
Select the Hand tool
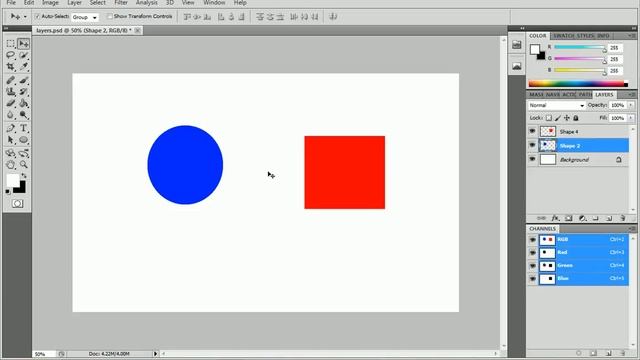point(11,164)
